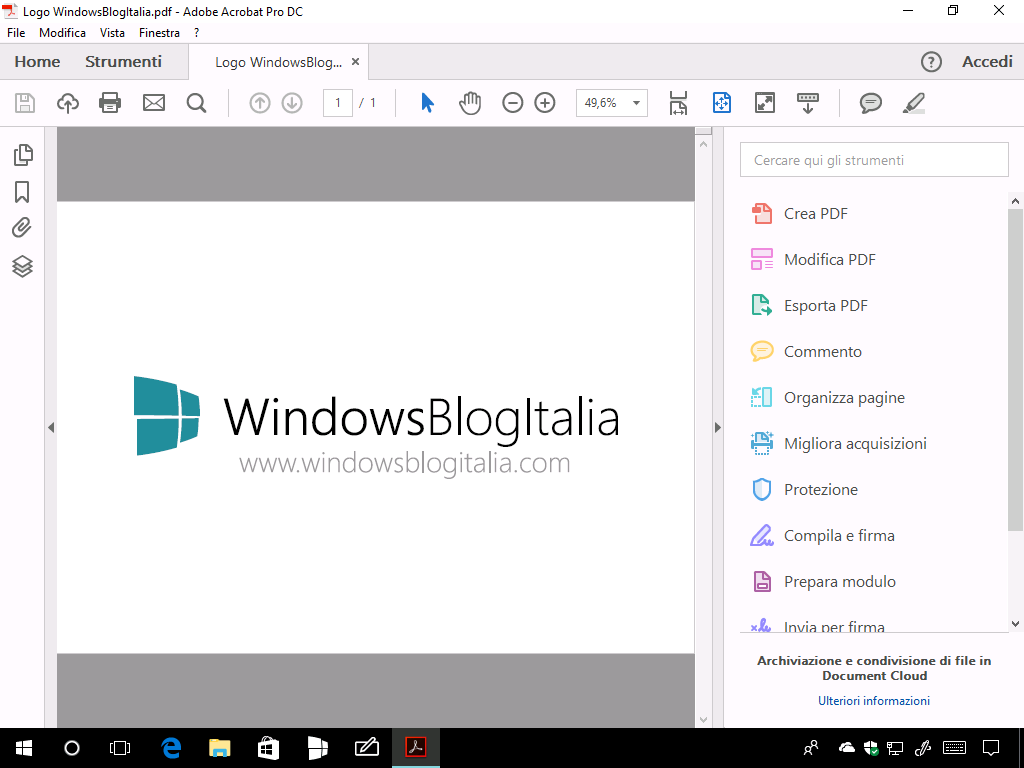1024x768 pixels.
Task: Collapse the right tools pane arrow
Action: click(717, 428)
